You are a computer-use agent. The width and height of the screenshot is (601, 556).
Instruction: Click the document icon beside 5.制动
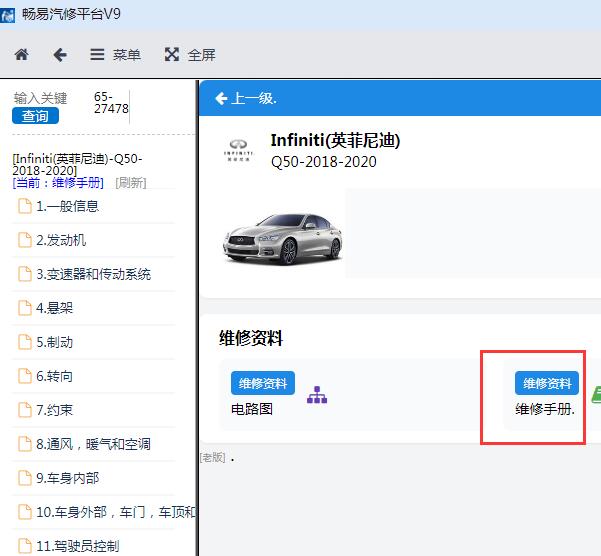coord(25,342)
